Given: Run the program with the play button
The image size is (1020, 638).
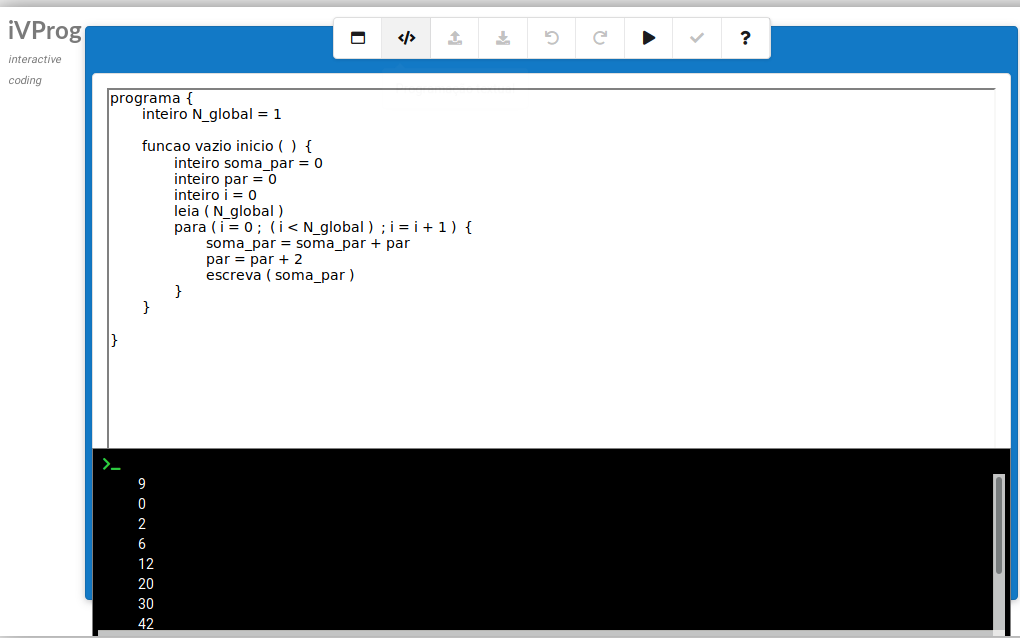Looking at the screenshot, I should click(649, 38).
